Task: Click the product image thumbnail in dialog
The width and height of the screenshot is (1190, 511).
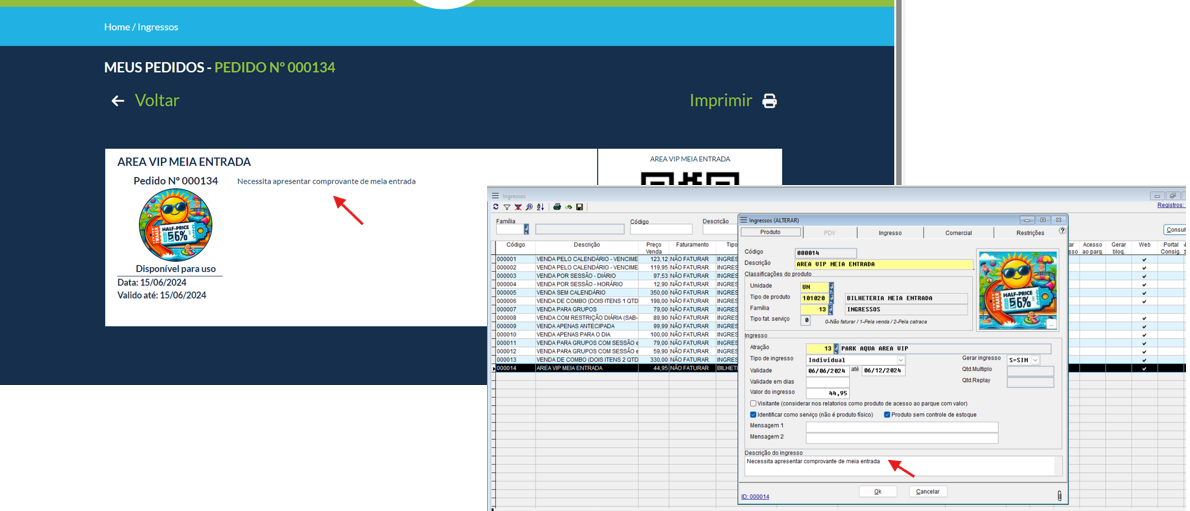Action: coord(1018,292)
